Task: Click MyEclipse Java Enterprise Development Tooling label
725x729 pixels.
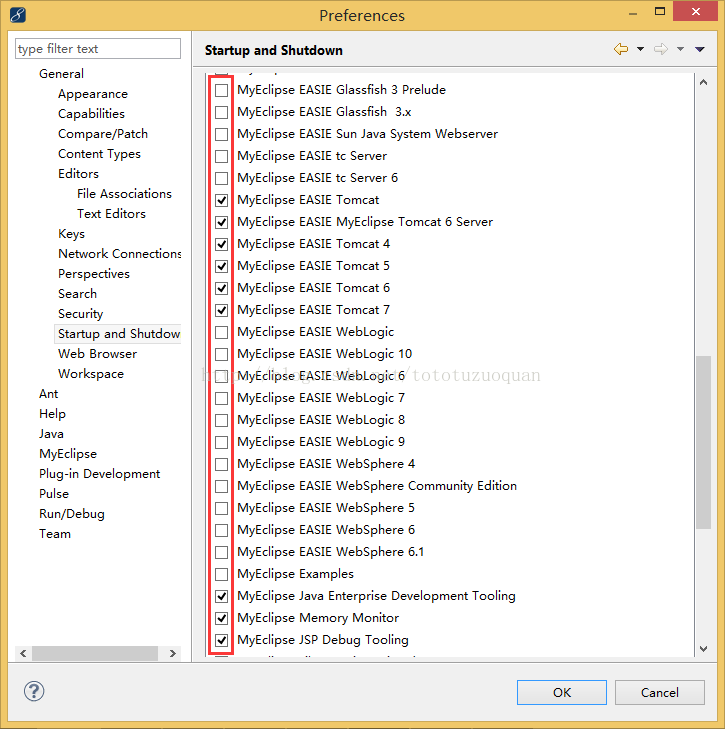Action: click(376, 596)
